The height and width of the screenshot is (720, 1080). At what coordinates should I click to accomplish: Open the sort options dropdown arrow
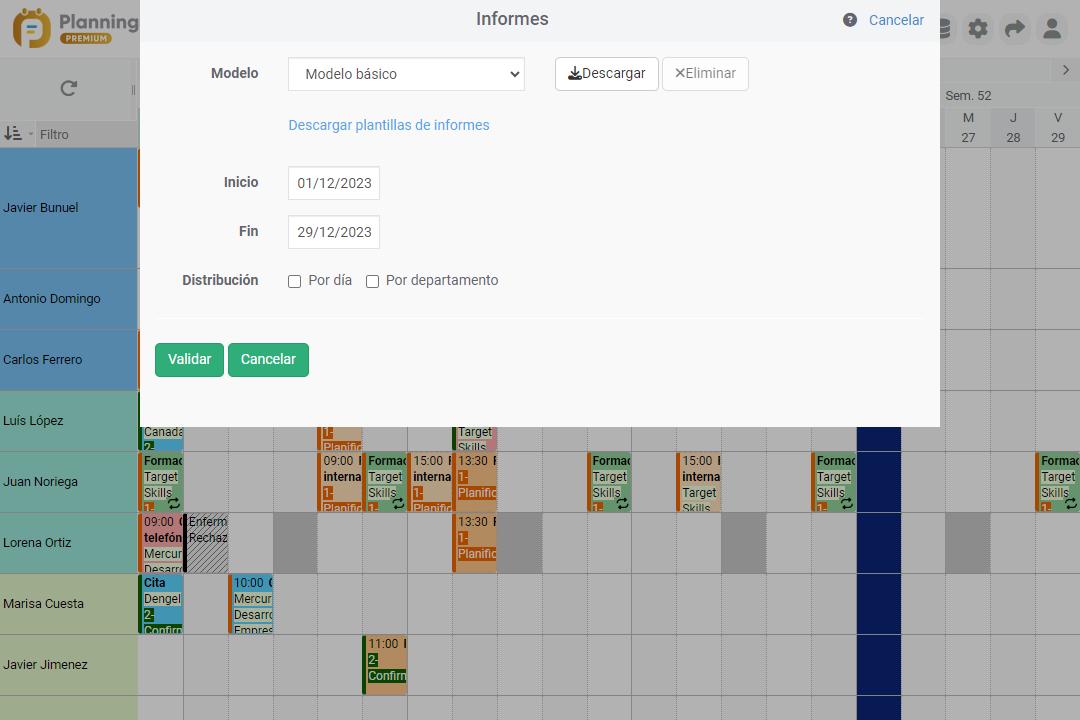coord(32,133)
